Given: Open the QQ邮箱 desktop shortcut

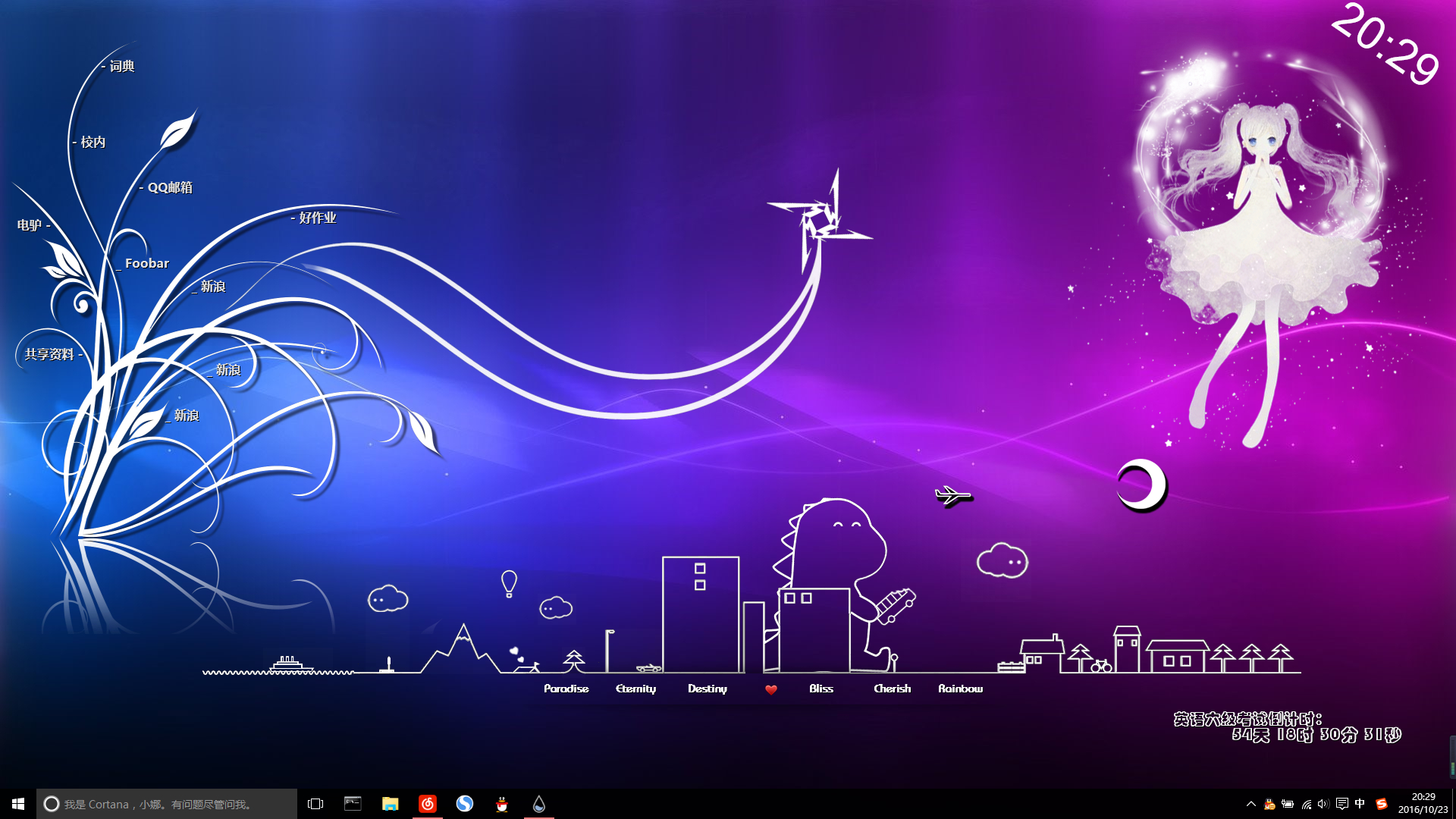Looking at the screenshot, I should click(x=170, y=187).
